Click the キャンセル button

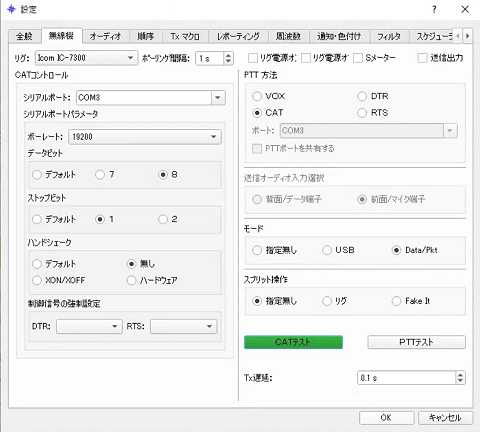(x=445, y=418)
